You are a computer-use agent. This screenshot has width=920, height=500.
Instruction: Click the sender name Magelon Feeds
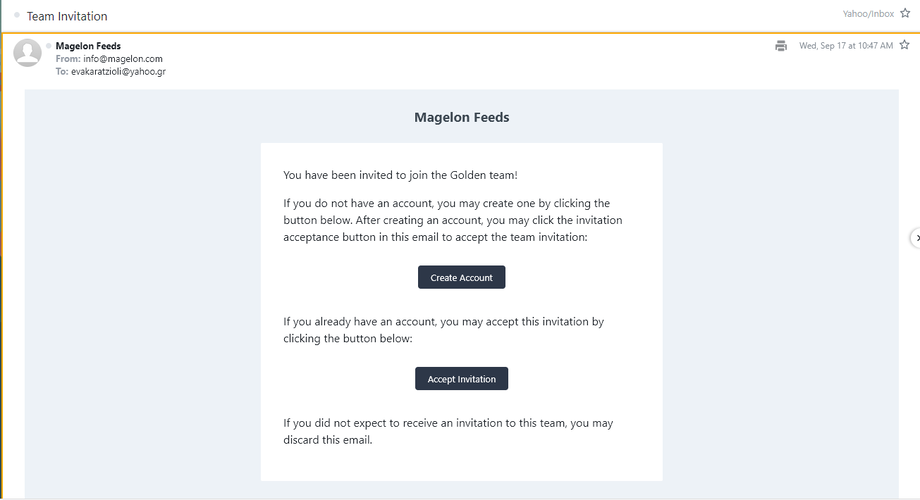(88, 46)
